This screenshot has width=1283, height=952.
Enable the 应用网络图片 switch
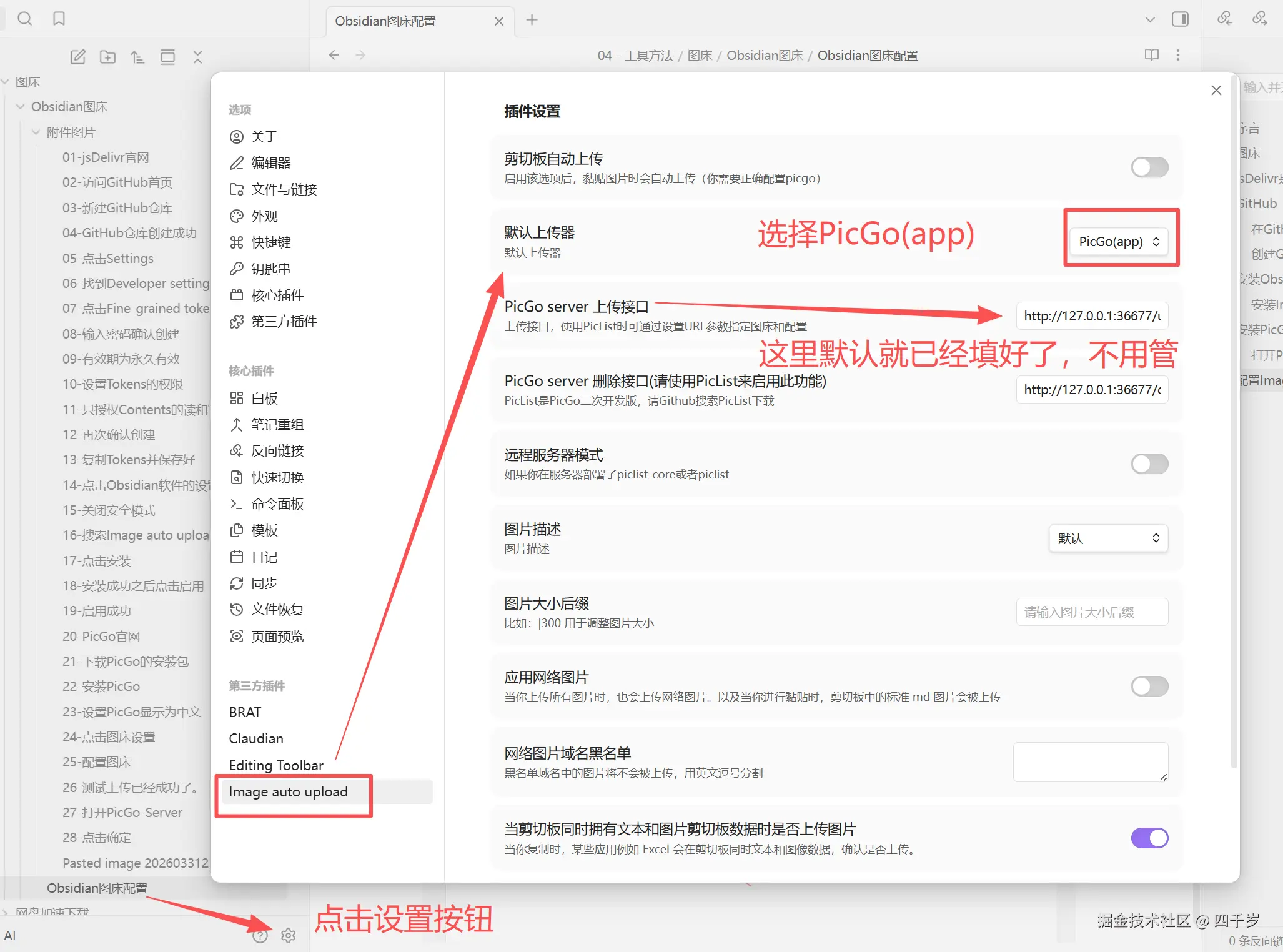[x=1149, y=686]
